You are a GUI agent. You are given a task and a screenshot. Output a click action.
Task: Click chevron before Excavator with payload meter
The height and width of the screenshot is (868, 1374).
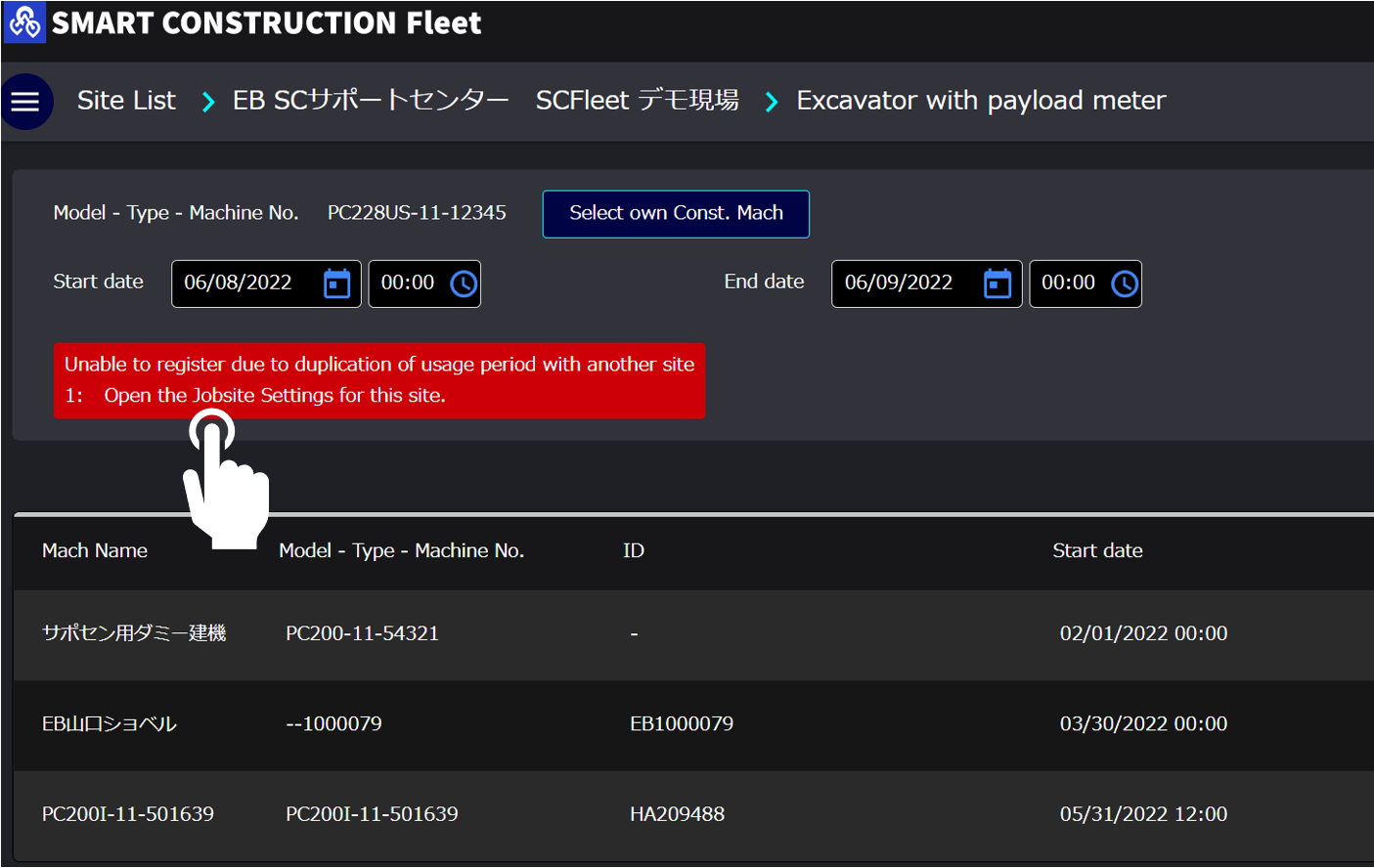point(771,102)
